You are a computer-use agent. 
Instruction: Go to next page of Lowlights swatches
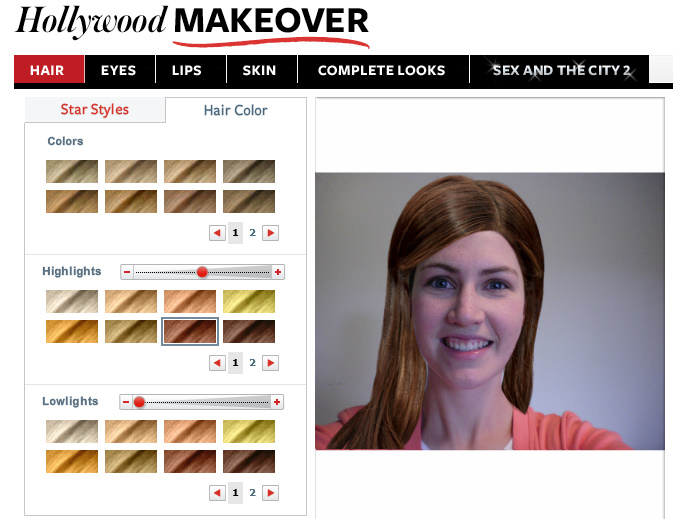(x=270, y=493)
